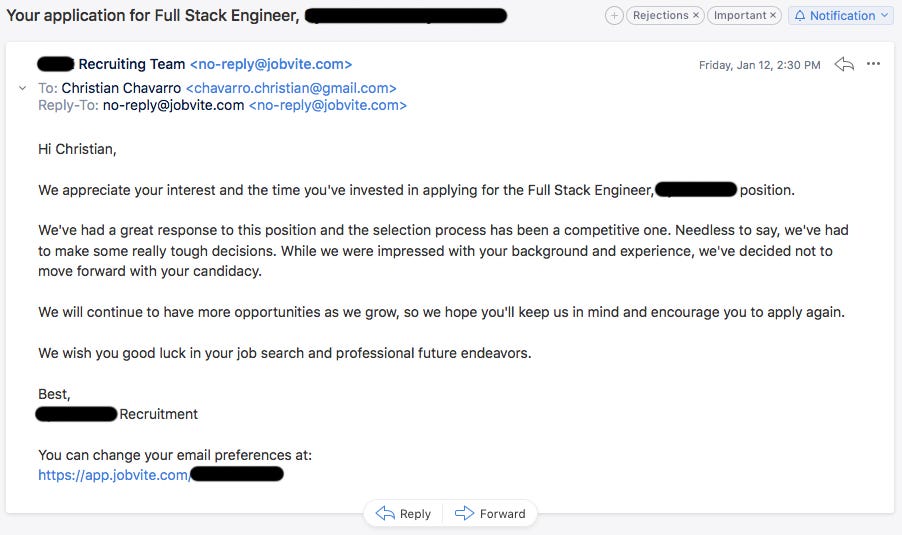Click the add label plus icon
The image size is (902, 535).
pos(614,16)
